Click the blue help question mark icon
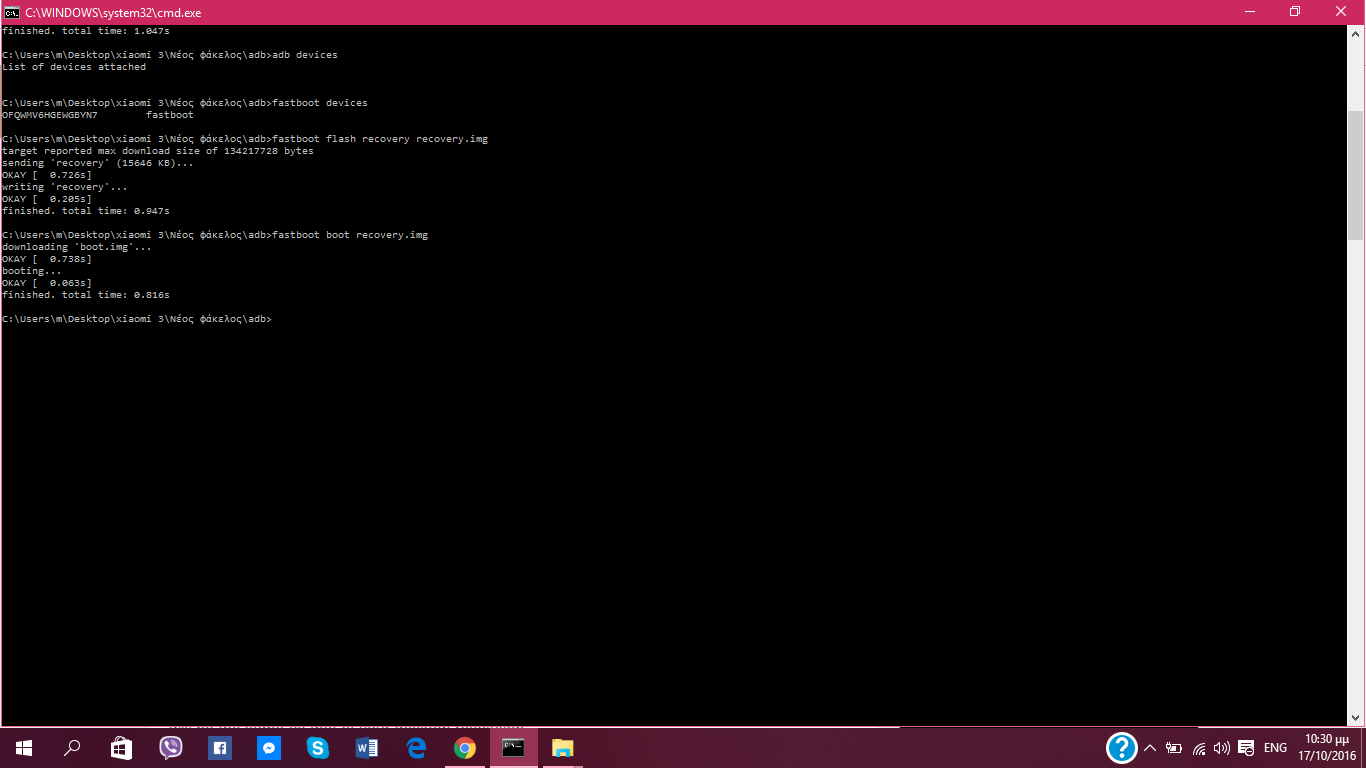Viewport: 1366px width, 768px height. (1122, 747)
